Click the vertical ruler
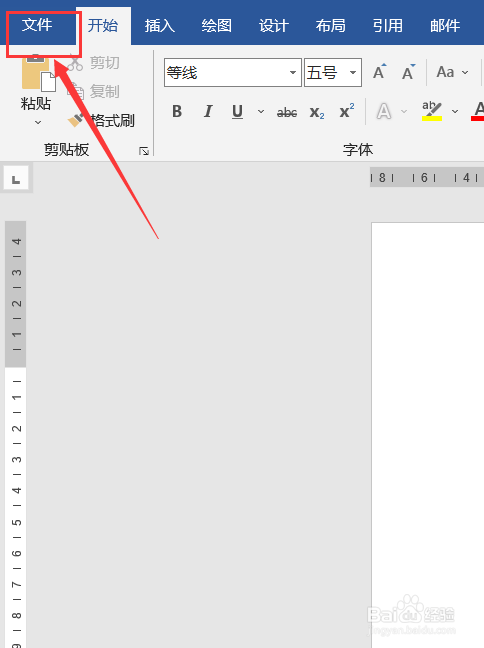484x648 pixels. [16, 434]
